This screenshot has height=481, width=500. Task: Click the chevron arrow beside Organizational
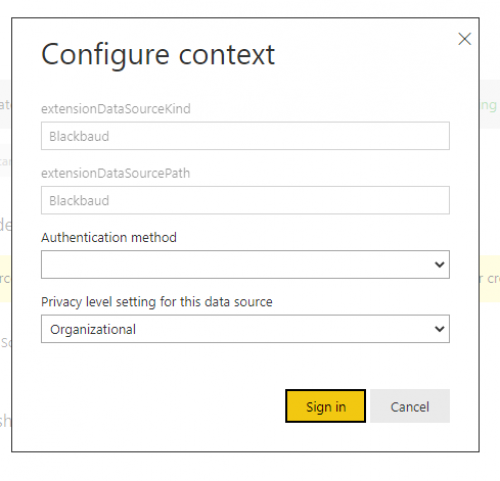440,329
